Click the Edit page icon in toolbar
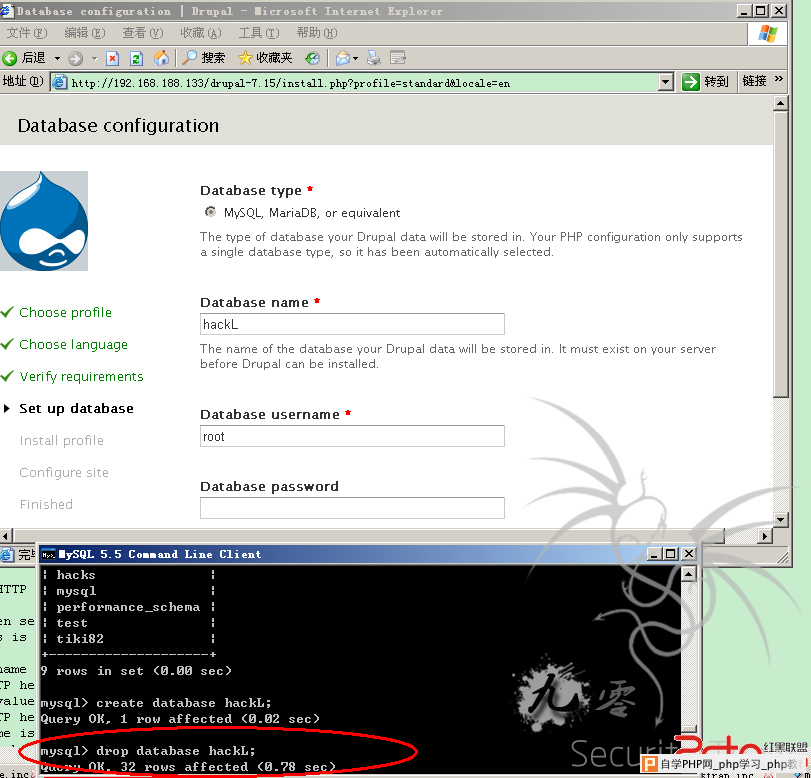The image size is (811, 778). [x=397, y=58]
